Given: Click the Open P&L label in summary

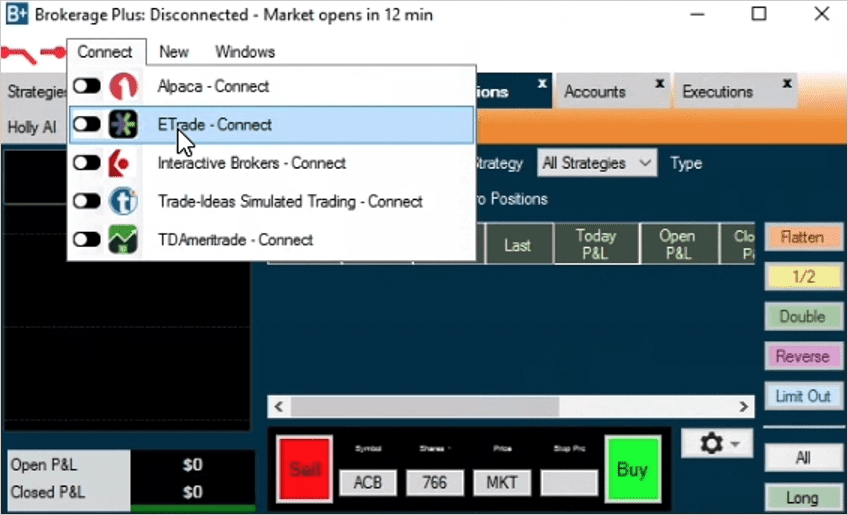Looking at the screenshot, I should coord(44,465).
